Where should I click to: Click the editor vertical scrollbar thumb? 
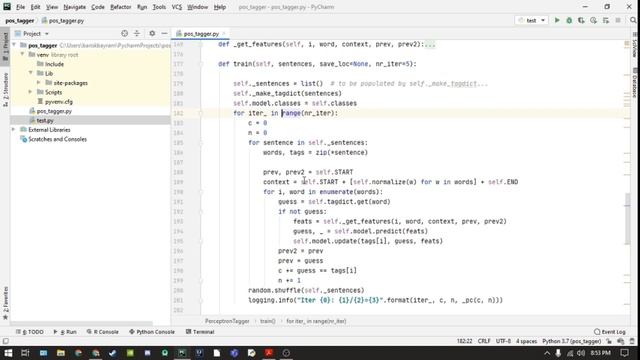tap(627, 219)
